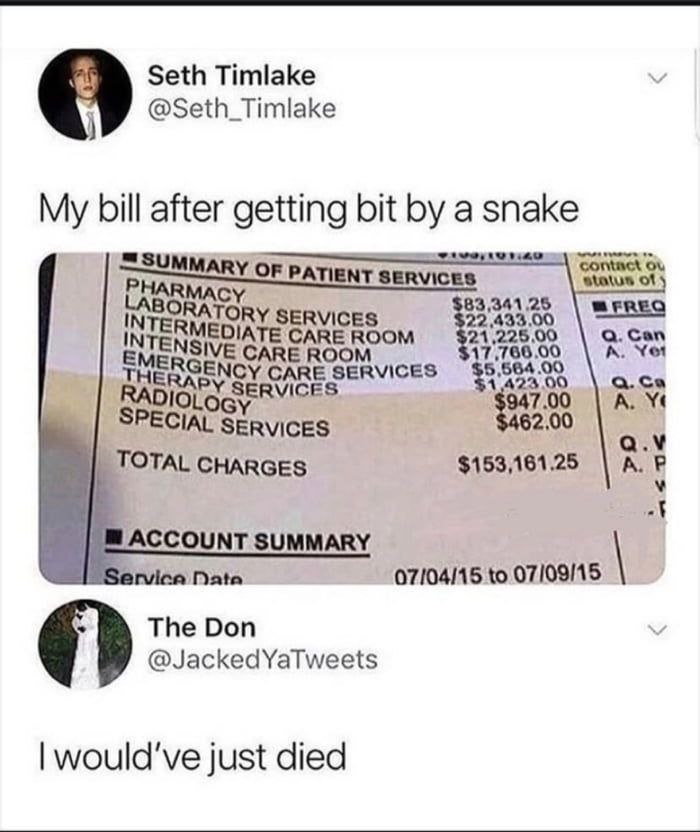Click The Don display name

pyautogui.click(x=202, y=627)
